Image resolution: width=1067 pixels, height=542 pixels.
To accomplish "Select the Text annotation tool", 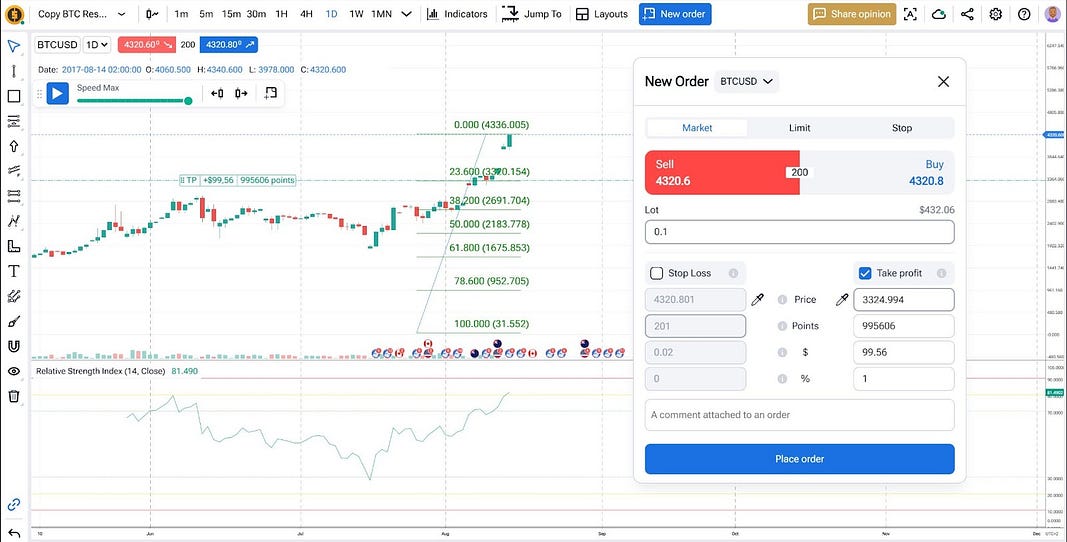I will pos(14,271).
